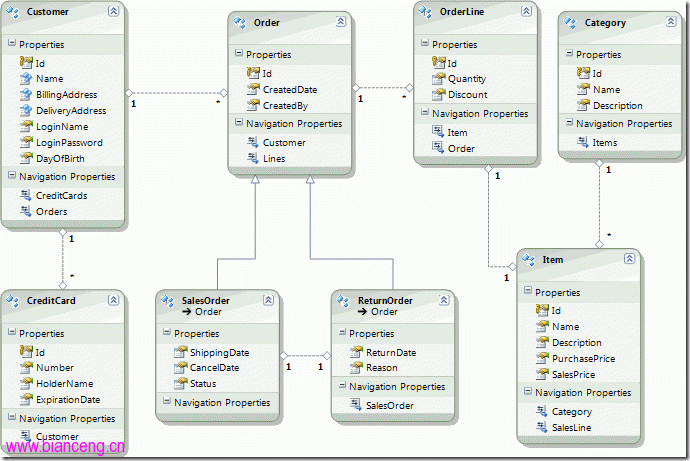Select the property icon beside Discount
Viewport: 690px width, 461px height.
pos(439,95)
